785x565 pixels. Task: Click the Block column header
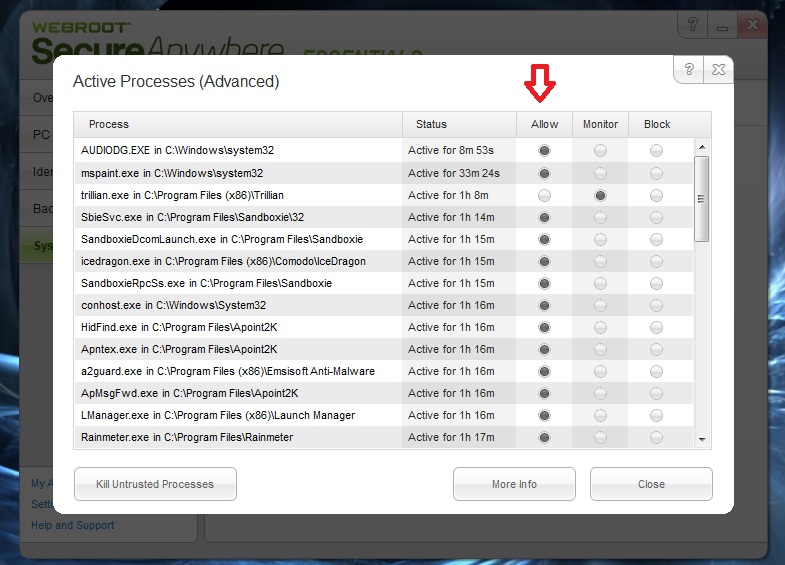tap(657, 124)
